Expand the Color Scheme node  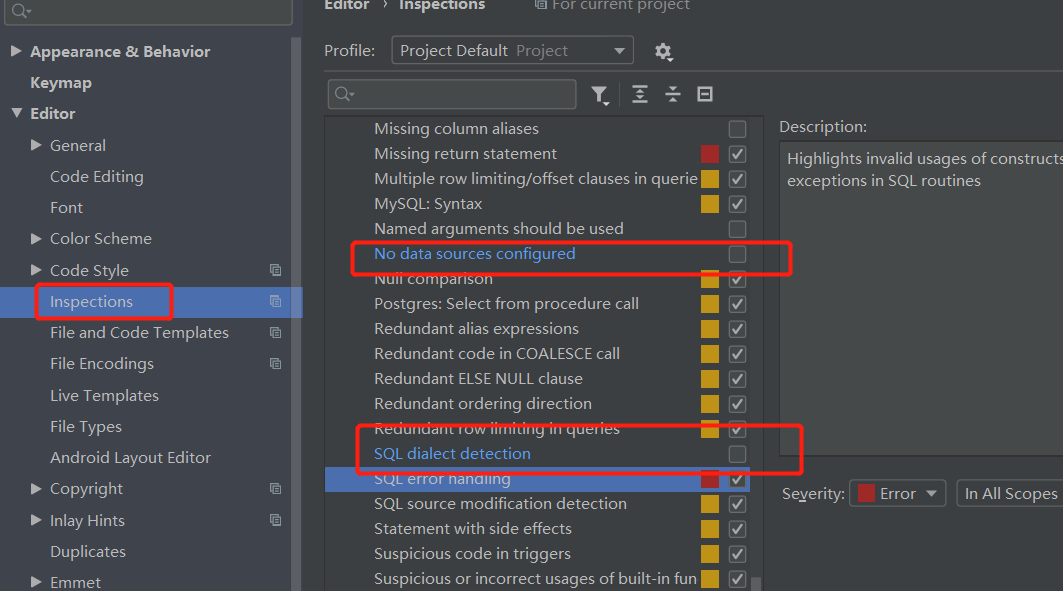point(37,238)
